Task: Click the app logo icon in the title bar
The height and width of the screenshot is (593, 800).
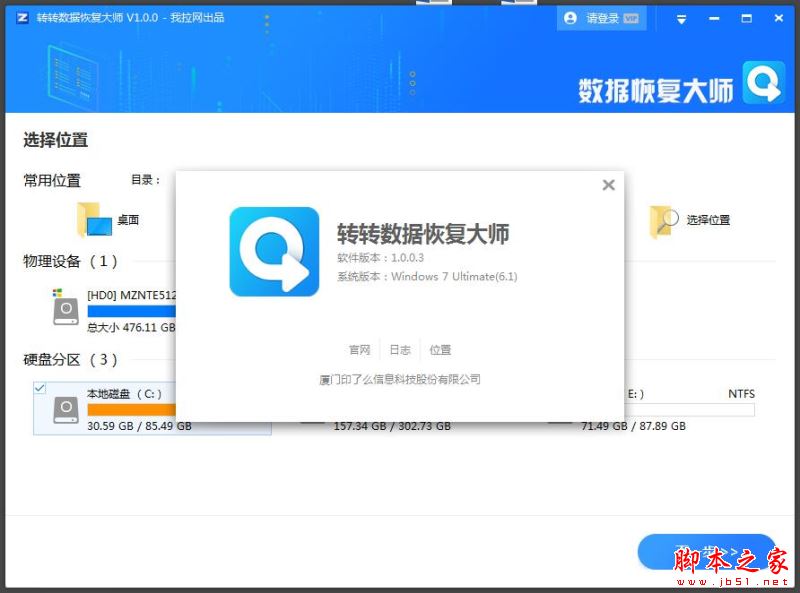Action: [x=22, y=17]
